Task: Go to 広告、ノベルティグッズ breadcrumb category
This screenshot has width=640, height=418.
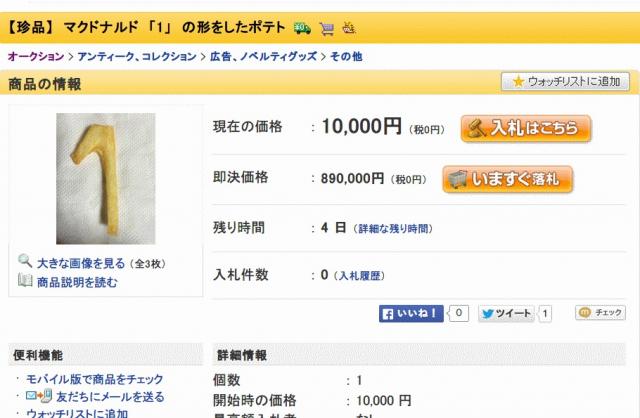Action: (263, 56)
